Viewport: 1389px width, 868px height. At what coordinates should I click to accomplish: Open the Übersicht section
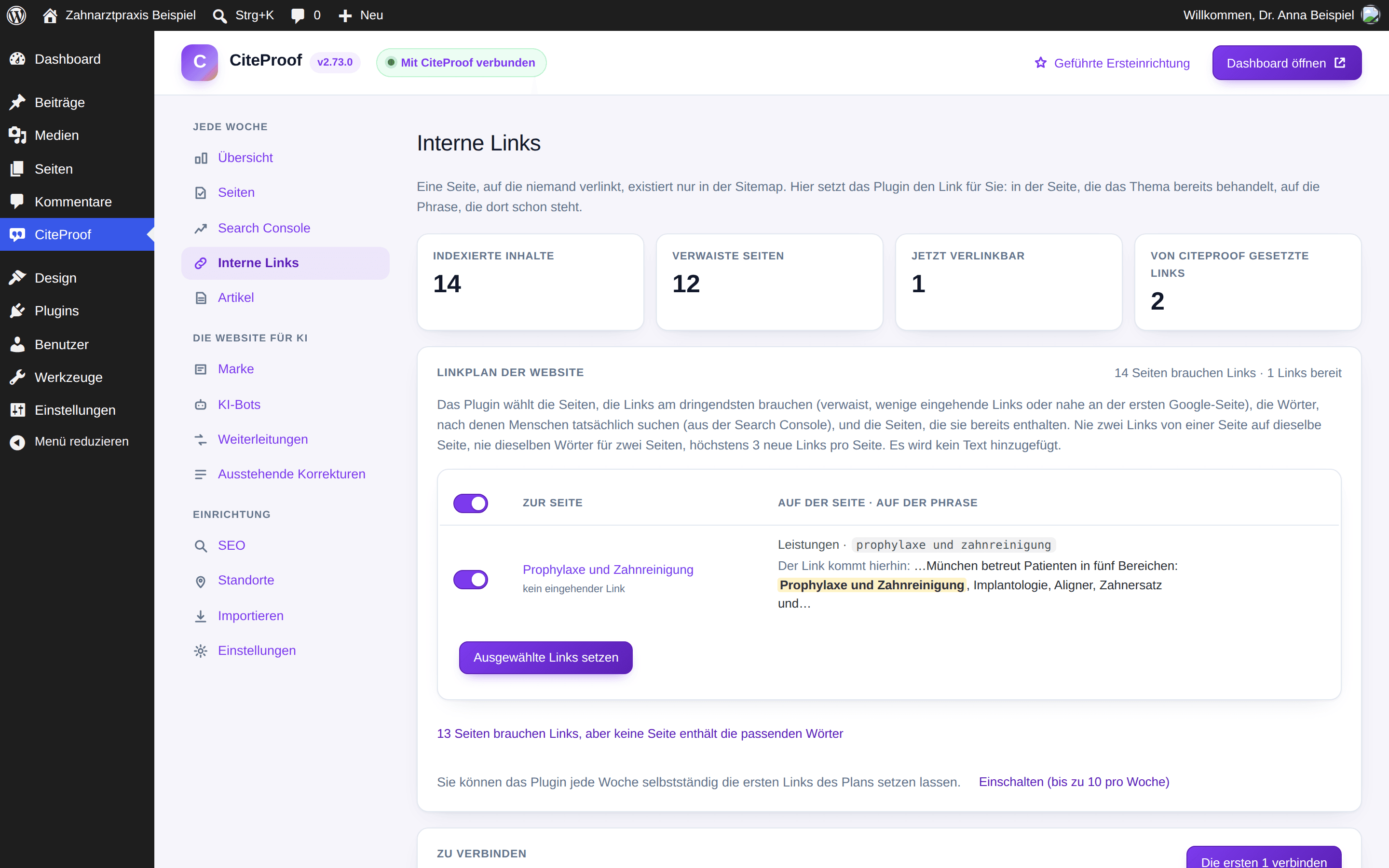(x=285, y=158)
